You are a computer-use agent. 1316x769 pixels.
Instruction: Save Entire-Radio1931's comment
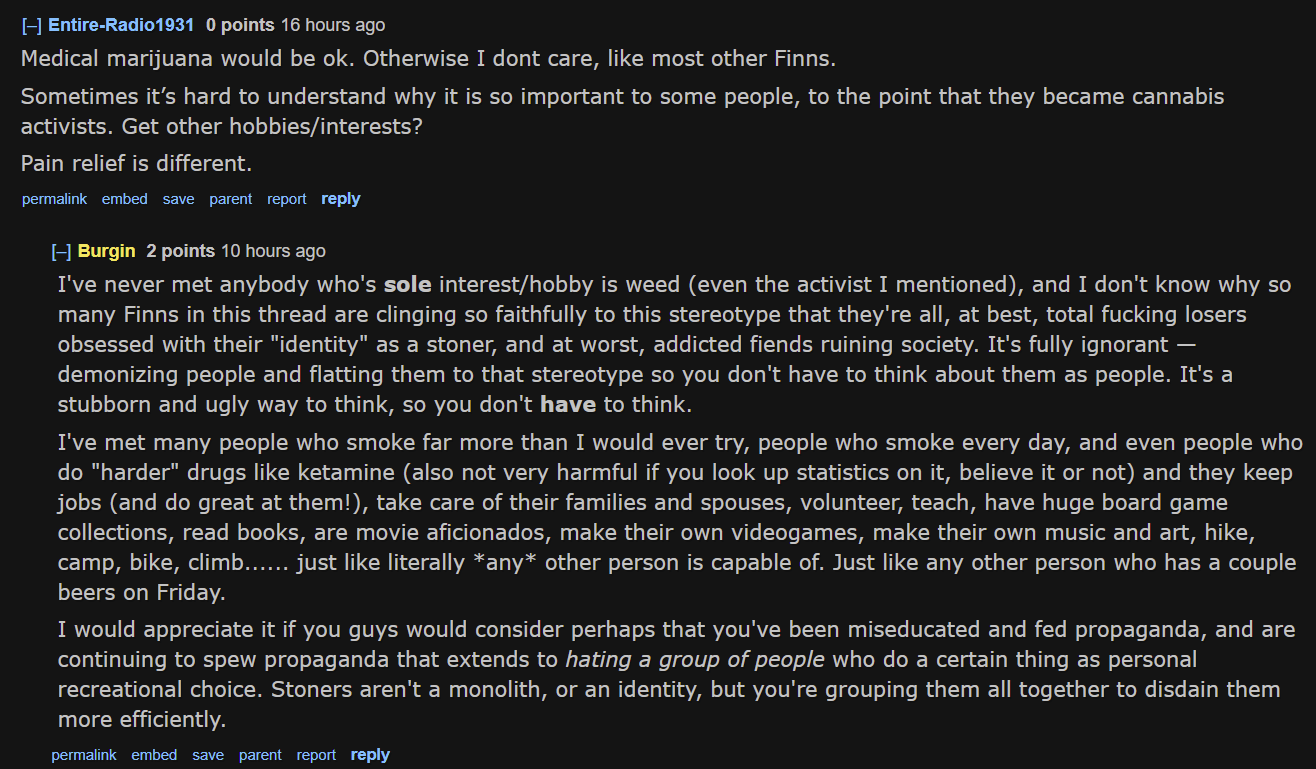(x=179, y=199)
